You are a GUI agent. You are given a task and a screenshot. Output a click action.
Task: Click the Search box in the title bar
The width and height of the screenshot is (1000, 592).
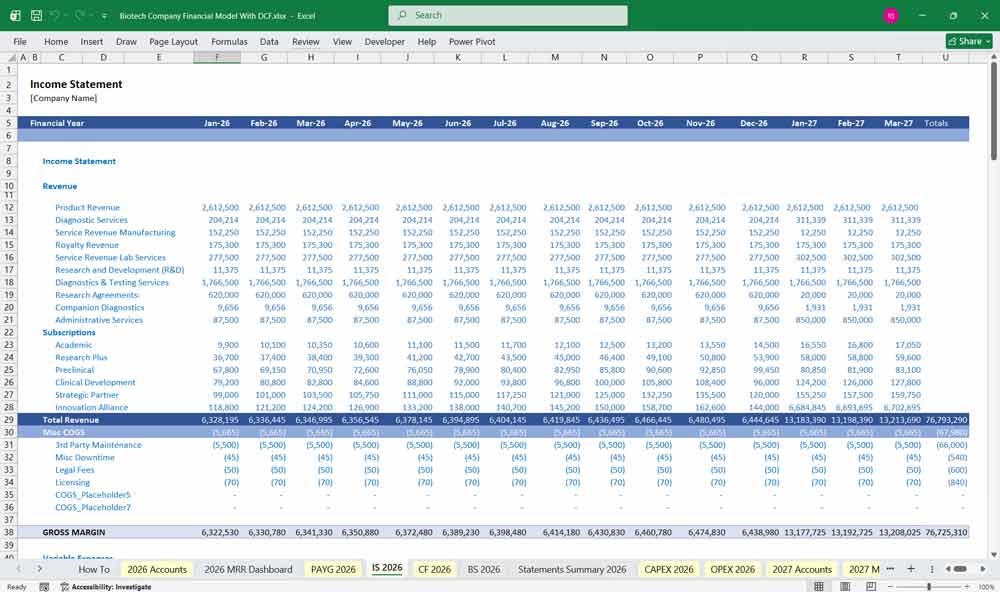pos(507,15)
